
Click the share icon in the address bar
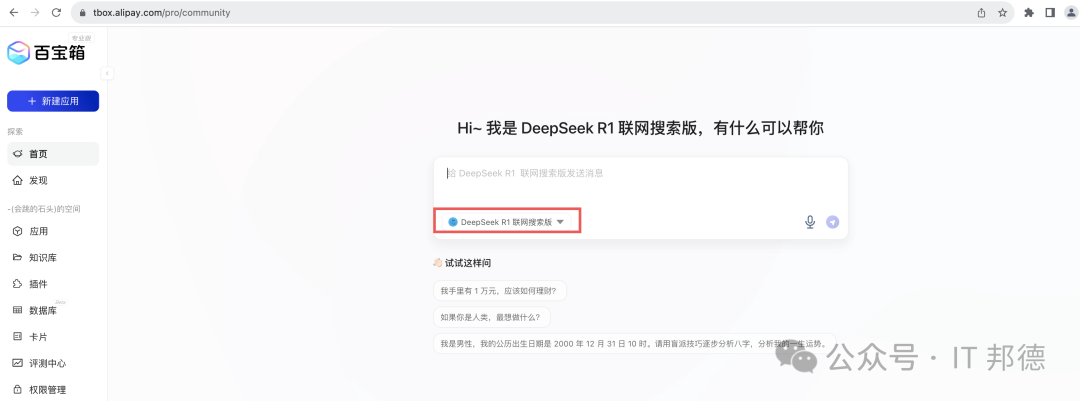(x=981, y=12)
